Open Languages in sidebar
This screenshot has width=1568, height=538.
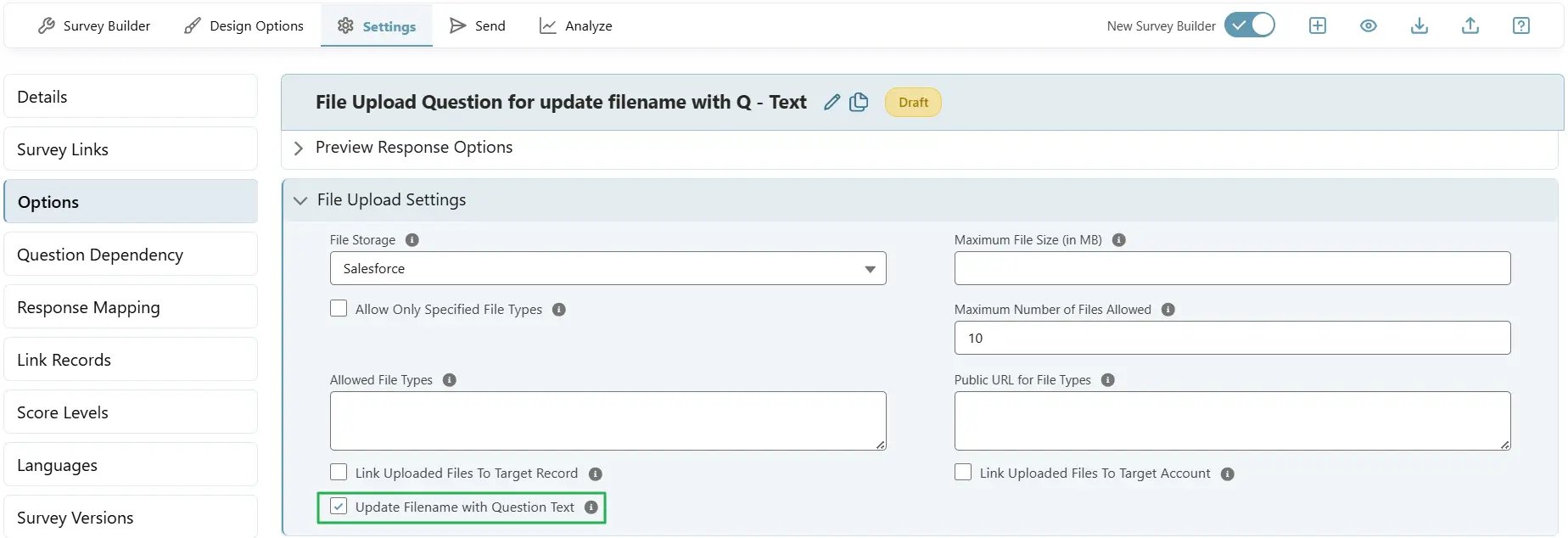click(x=131, y=464)
